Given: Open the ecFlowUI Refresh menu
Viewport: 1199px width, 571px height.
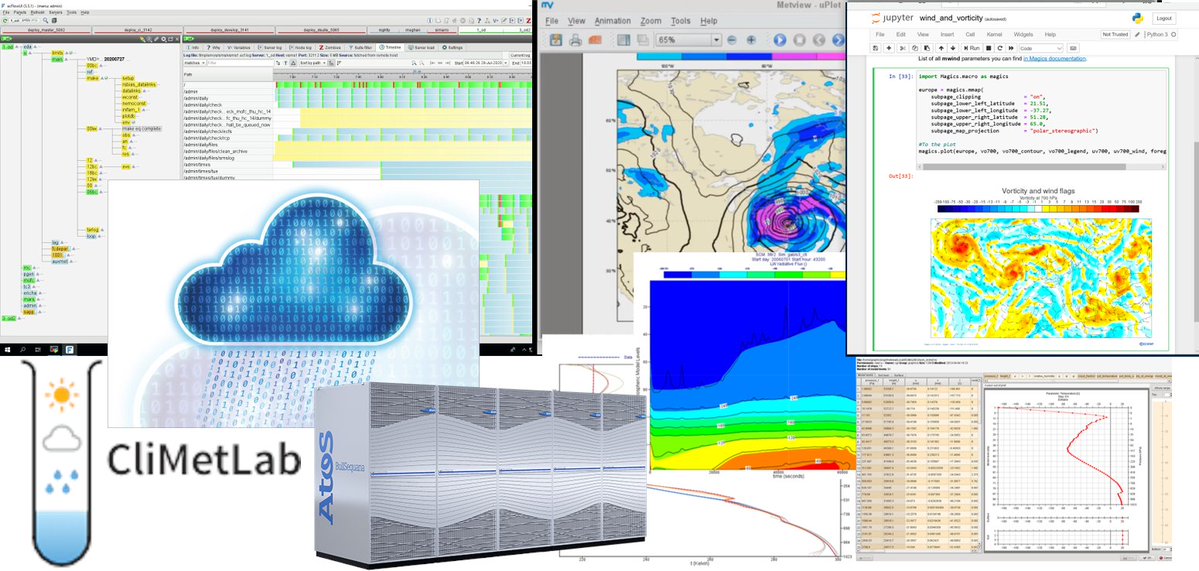Looking at the screenshot, I should coord(37,12).
